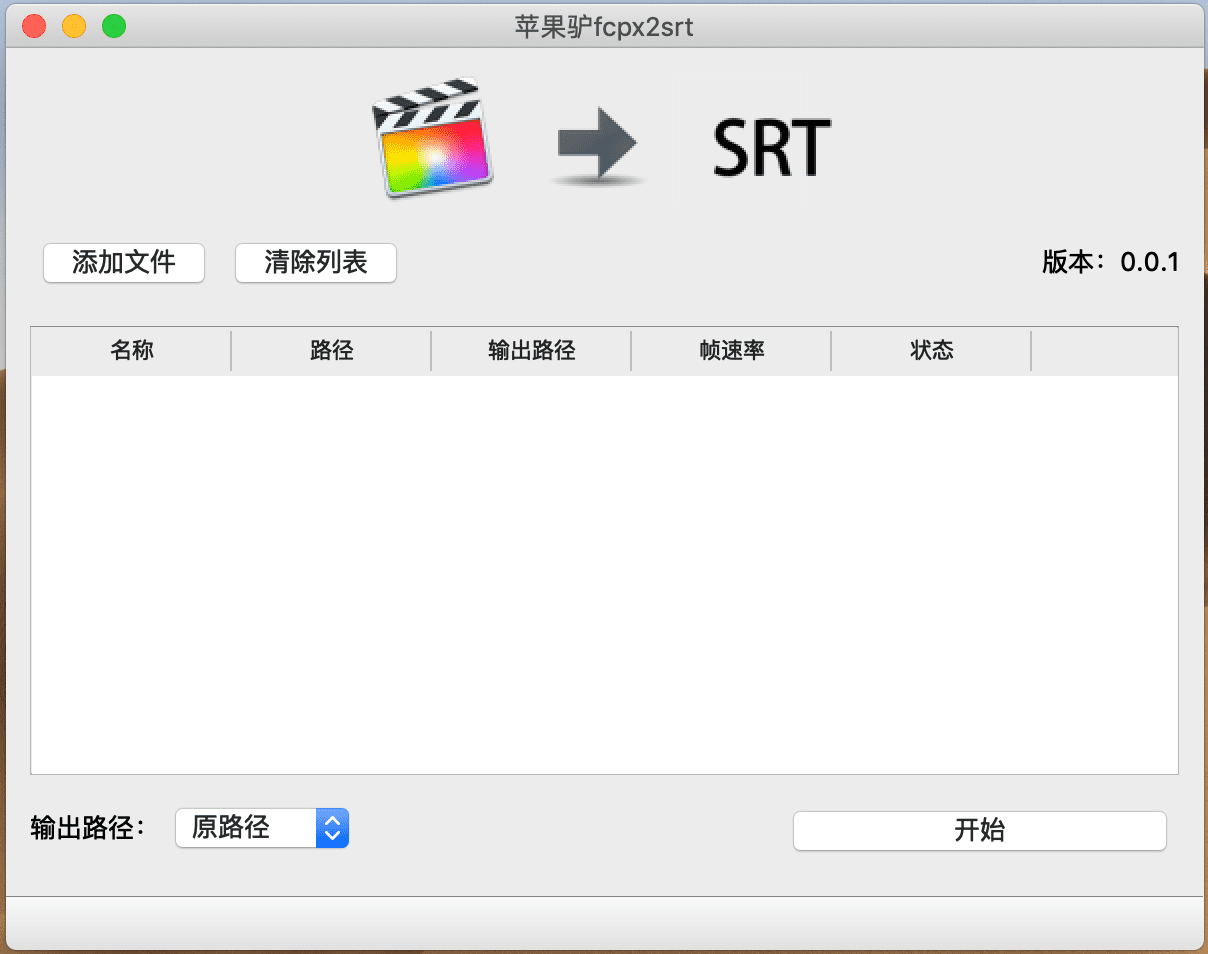Sort by the 名称 column header
This screenshot has height=954, width=1208.
pyautogui.click(x=131, y=351)
